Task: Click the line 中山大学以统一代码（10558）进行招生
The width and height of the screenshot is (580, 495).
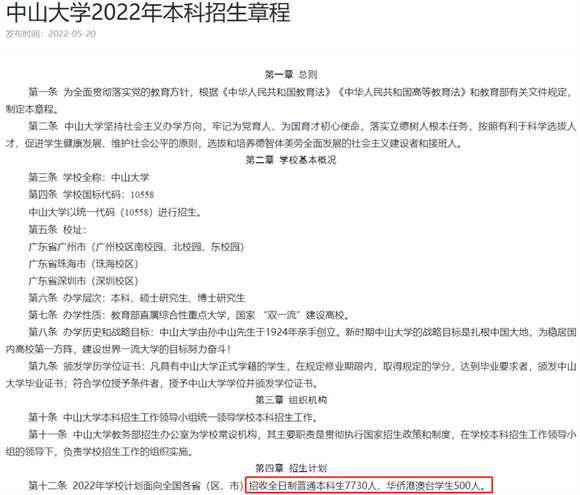Action: point(115,212)
